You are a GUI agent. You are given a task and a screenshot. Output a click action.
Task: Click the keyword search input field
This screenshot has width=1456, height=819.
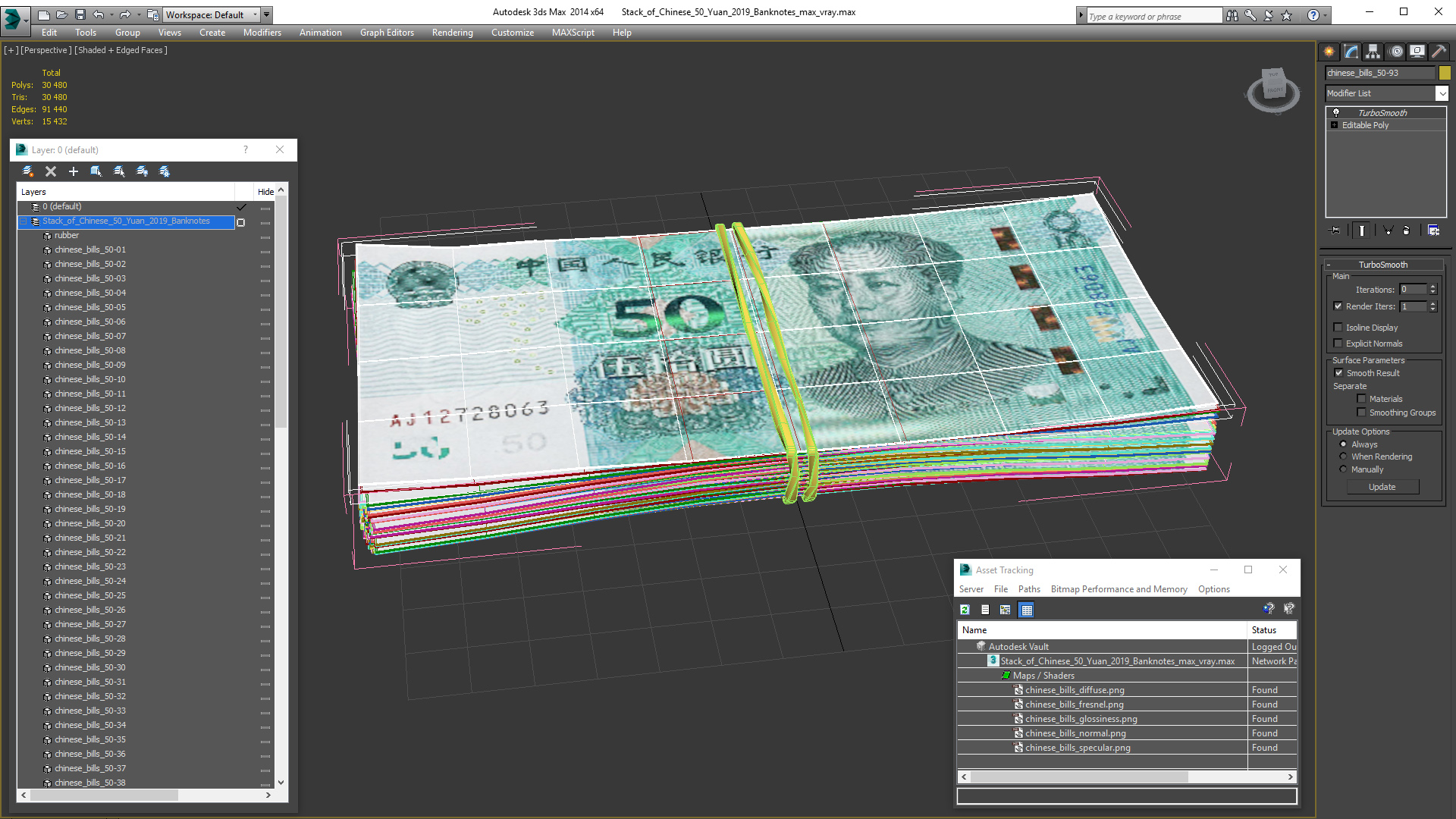click(1154, 16)
